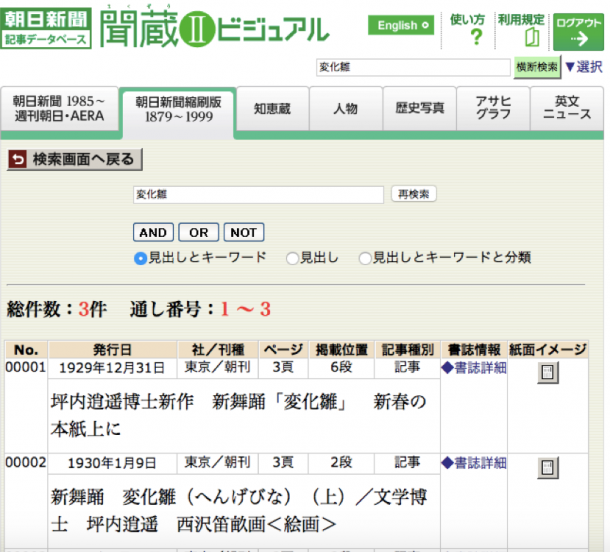Click the row number 00001
Image resolution: width=610 pixels, height=552 pixels.
(x=26, y=367)
